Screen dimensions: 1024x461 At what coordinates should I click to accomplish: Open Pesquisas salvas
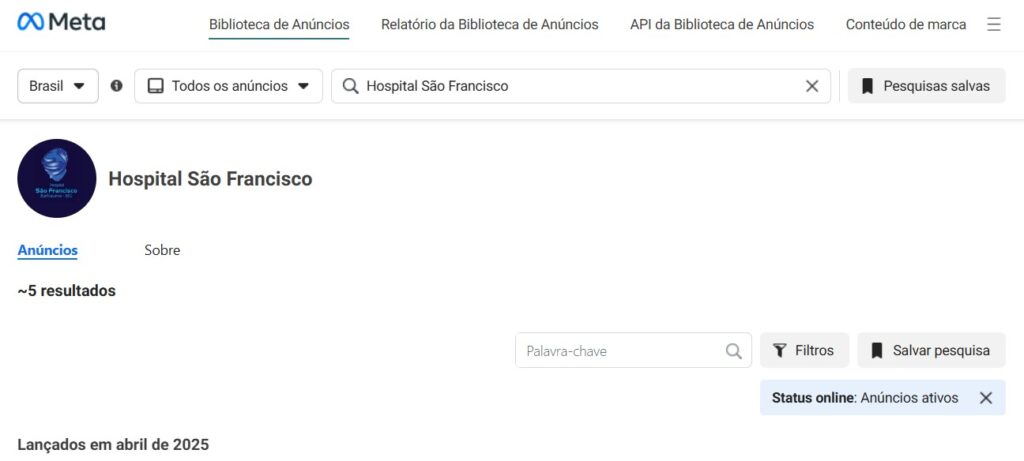click(x=927, y=86)
